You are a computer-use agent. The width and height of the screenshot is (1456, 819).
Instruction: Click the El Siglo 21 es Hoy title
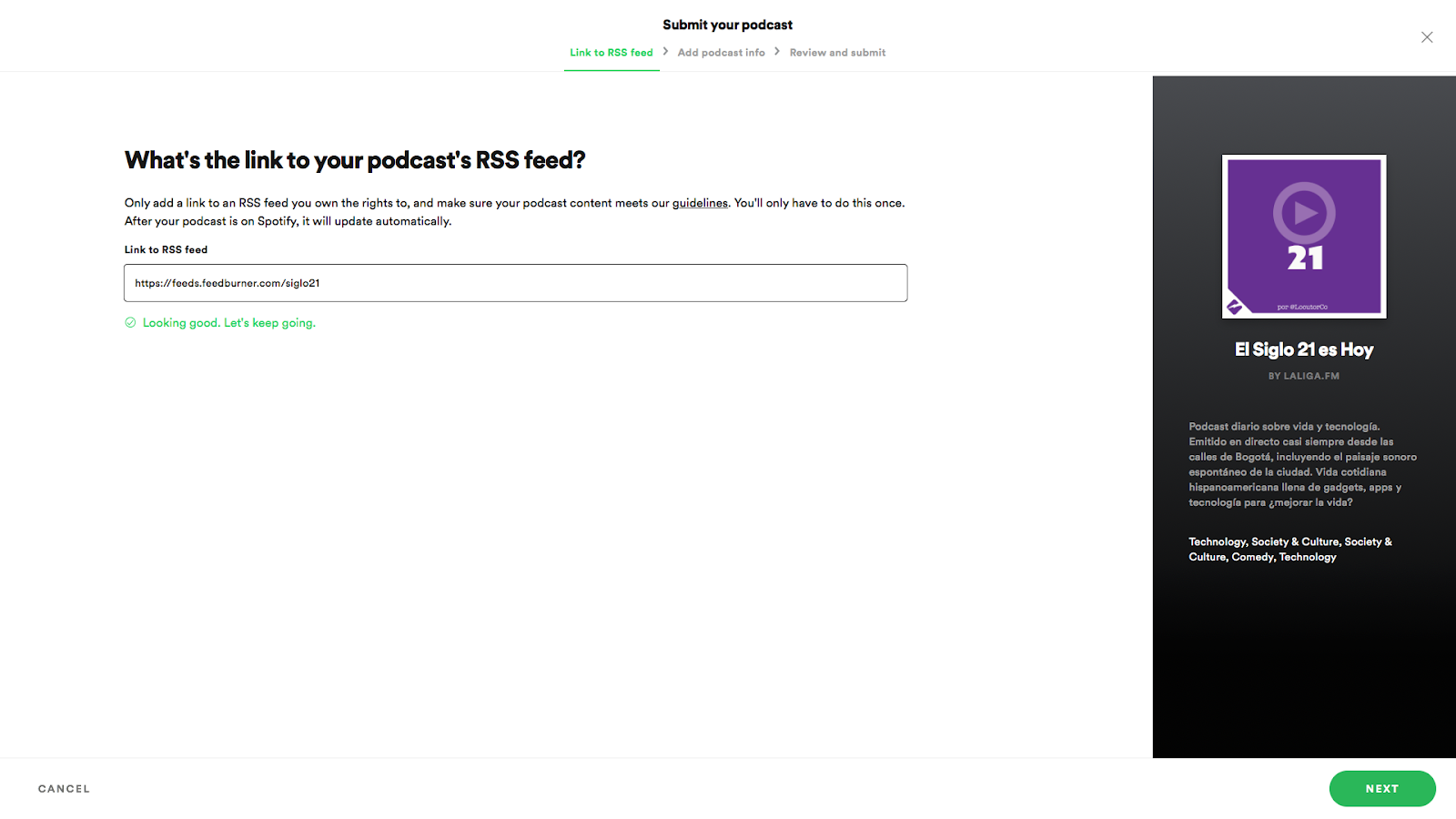pos(1304,349)
